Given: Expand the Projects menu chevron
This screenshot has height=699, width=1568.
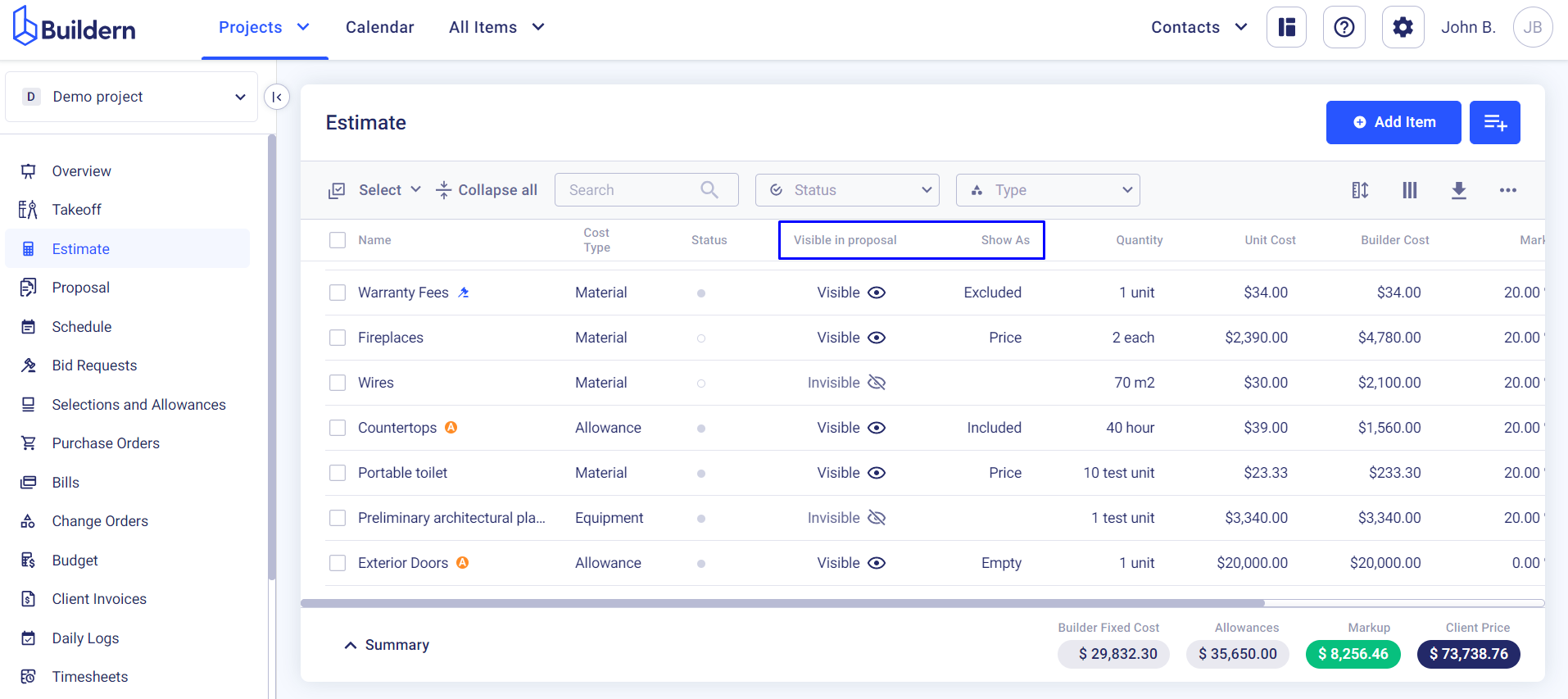Looking at the screenshot, I should (x=303, y=27).
